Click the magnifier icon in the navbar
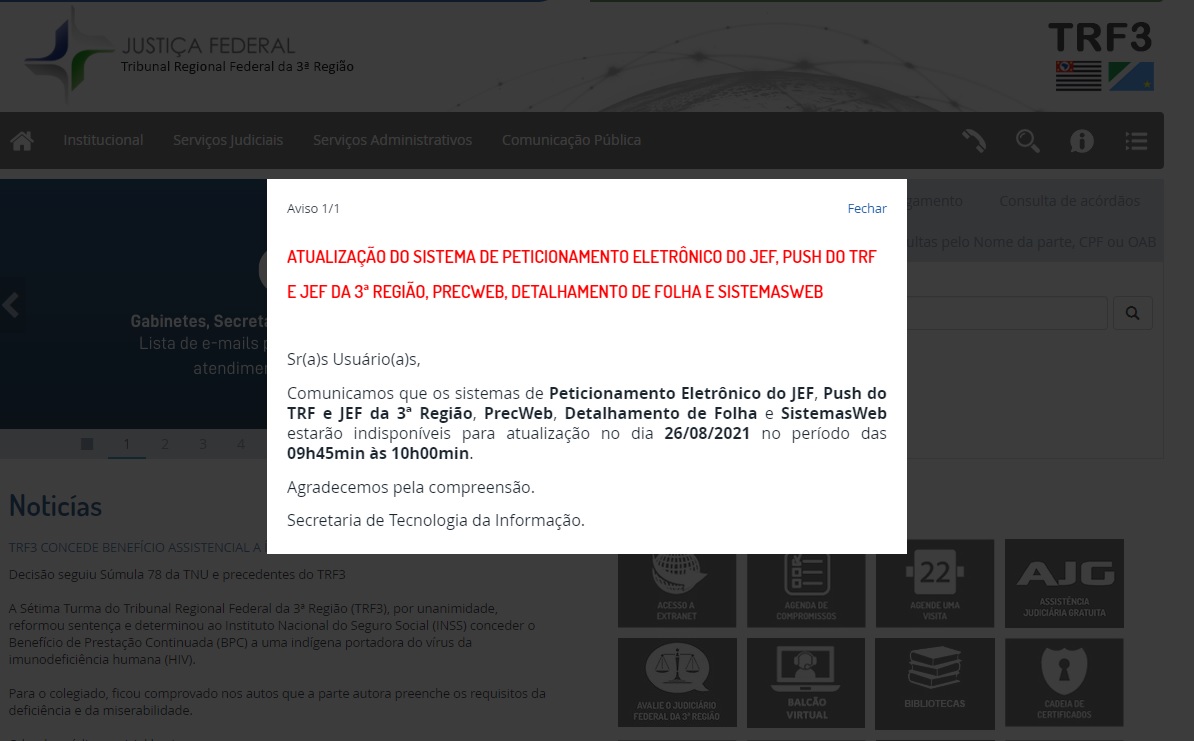 tap(1027, 141)
